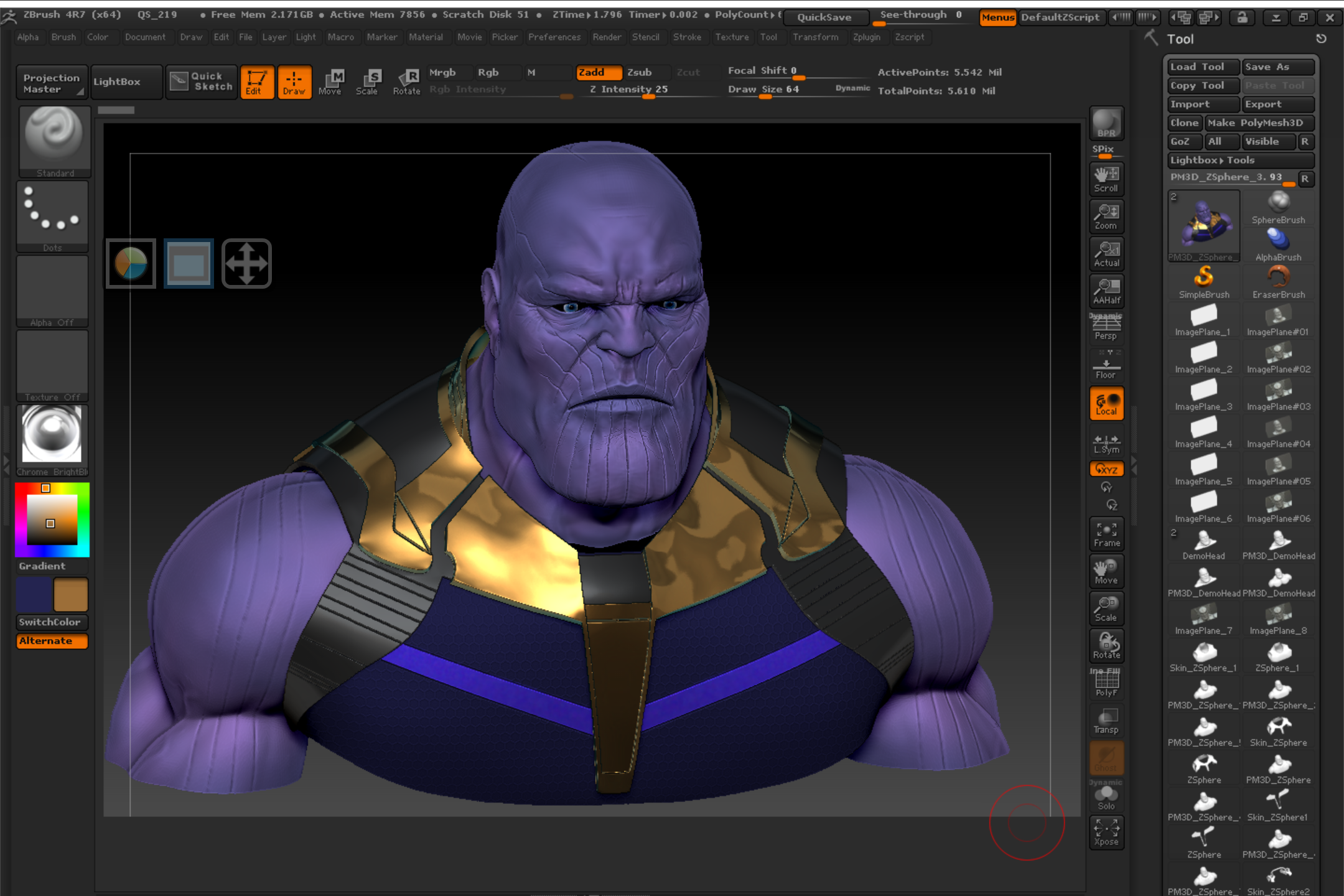
Task: Select the Scroll canvas tool
Action: click(1106, 179)
